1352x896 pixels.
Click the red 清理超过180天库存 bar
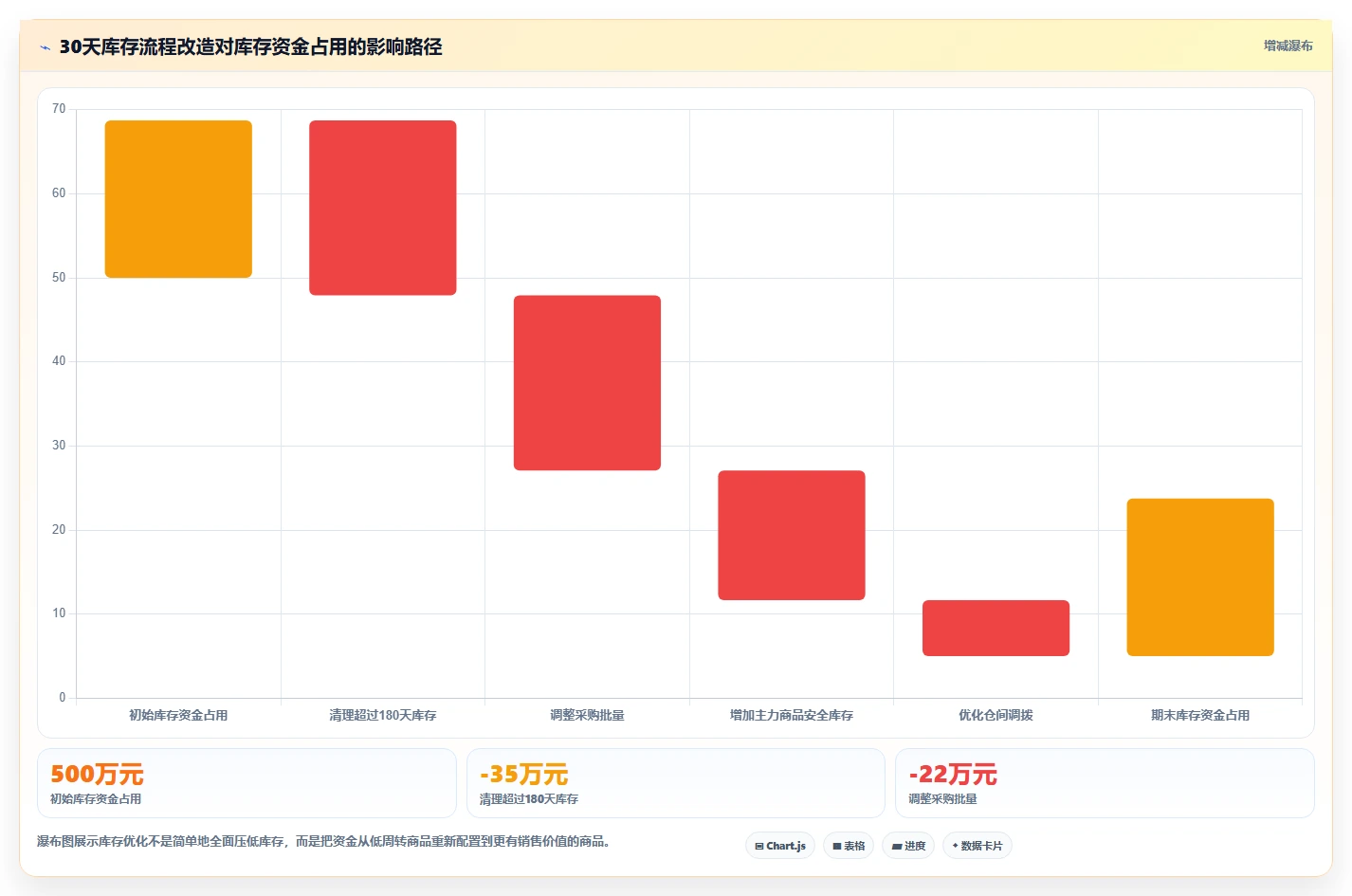(x=383, y=208)
